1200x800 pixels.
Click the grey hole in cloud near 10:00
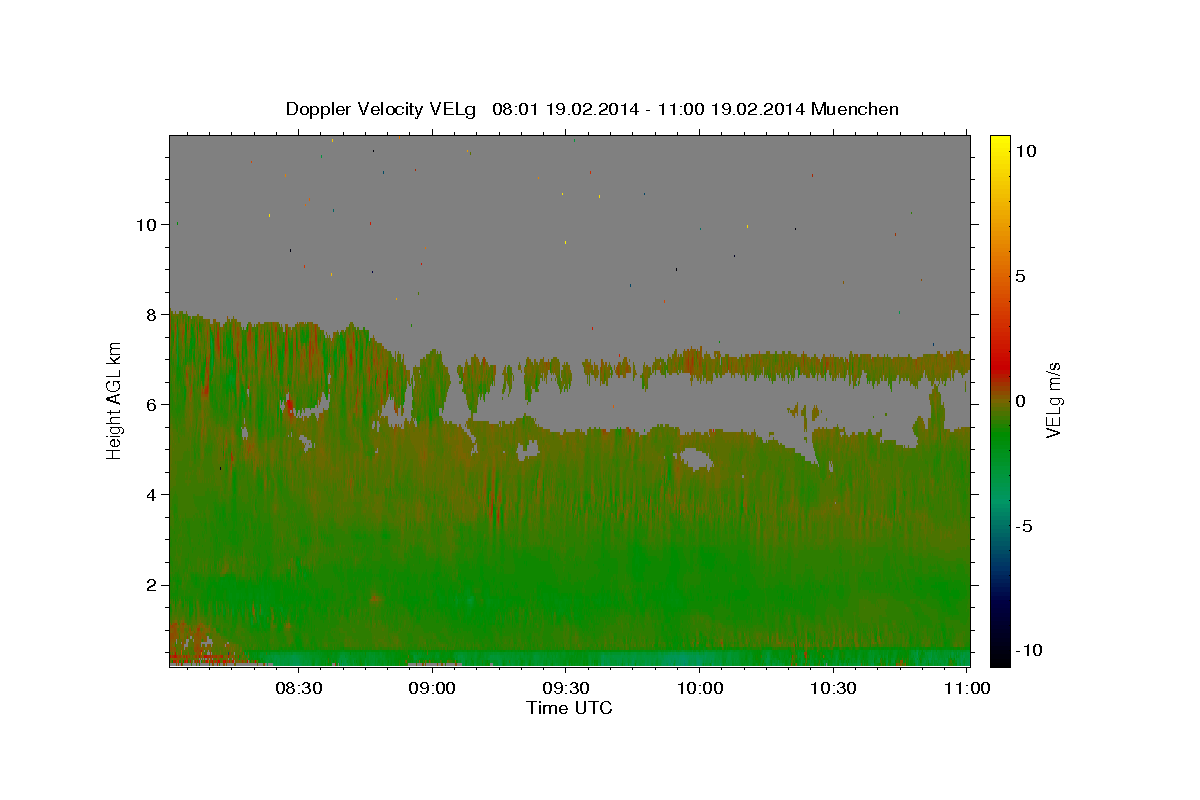point(696,459)
